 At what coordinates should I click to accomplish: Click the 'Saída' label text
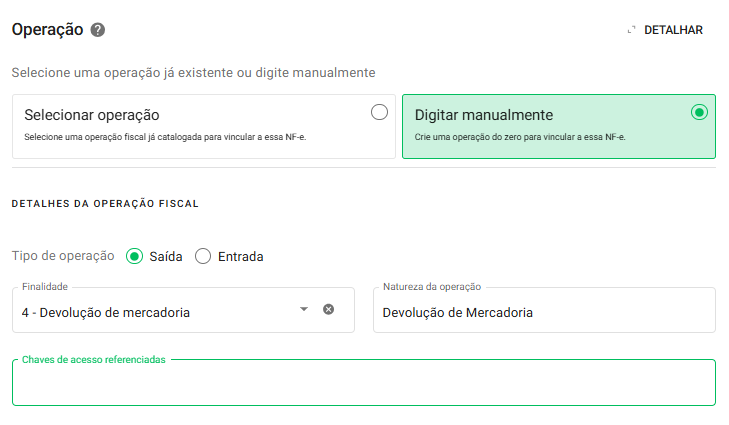point(165,256)
